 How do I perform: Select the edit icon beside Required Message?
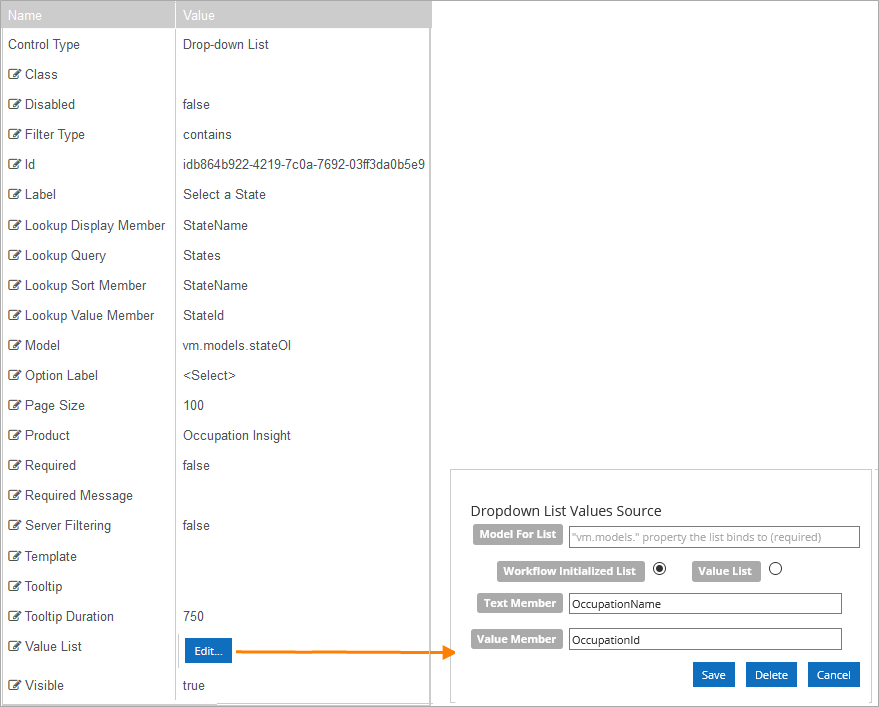point(14,495)
